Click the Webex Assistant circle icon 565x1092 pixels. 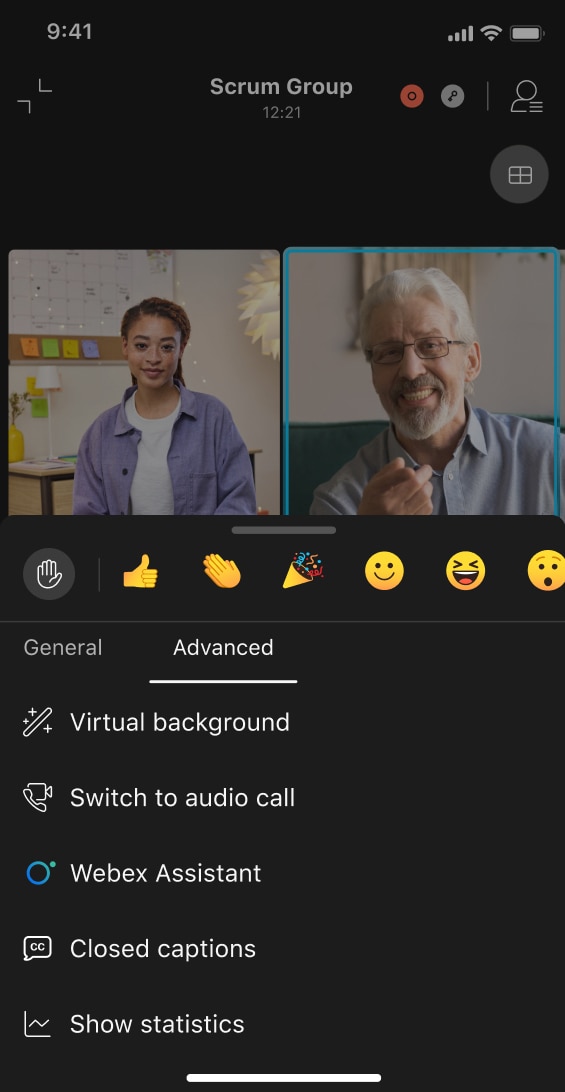40,873
